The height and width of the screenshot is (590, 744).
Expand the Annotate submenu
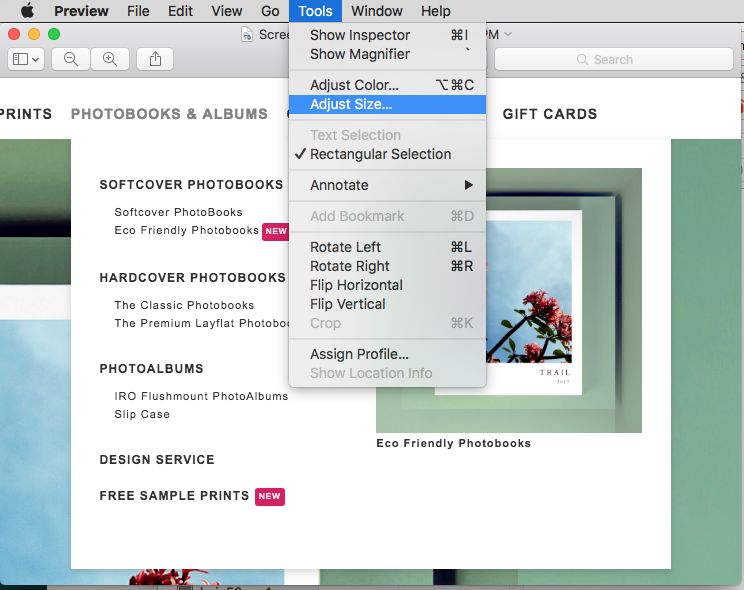(x=387, y=185)
